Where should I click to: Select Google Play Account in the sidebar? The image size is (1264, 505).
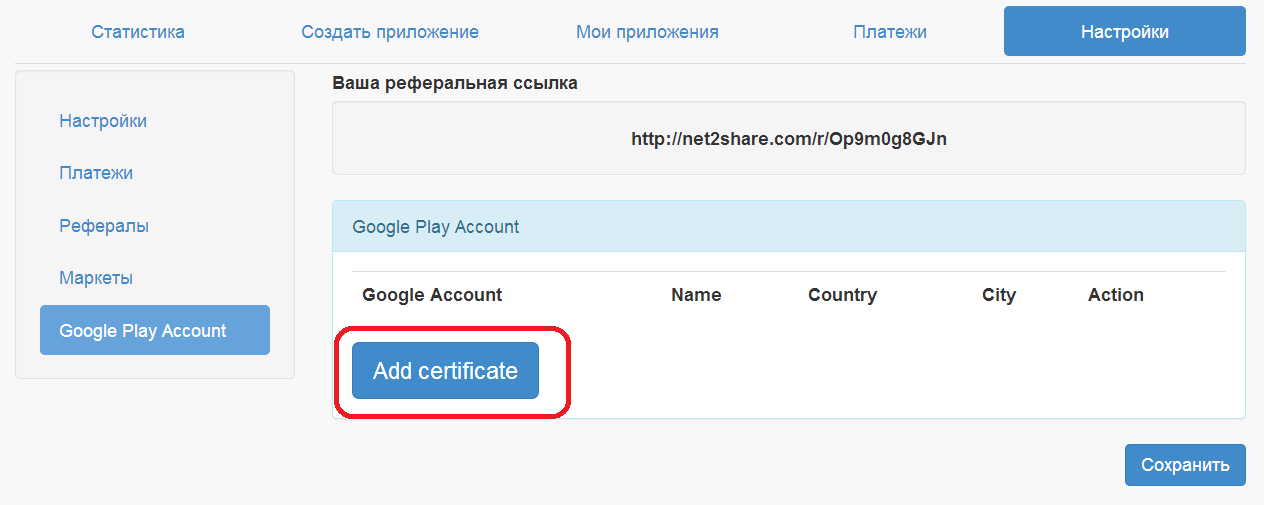(155, 330)
